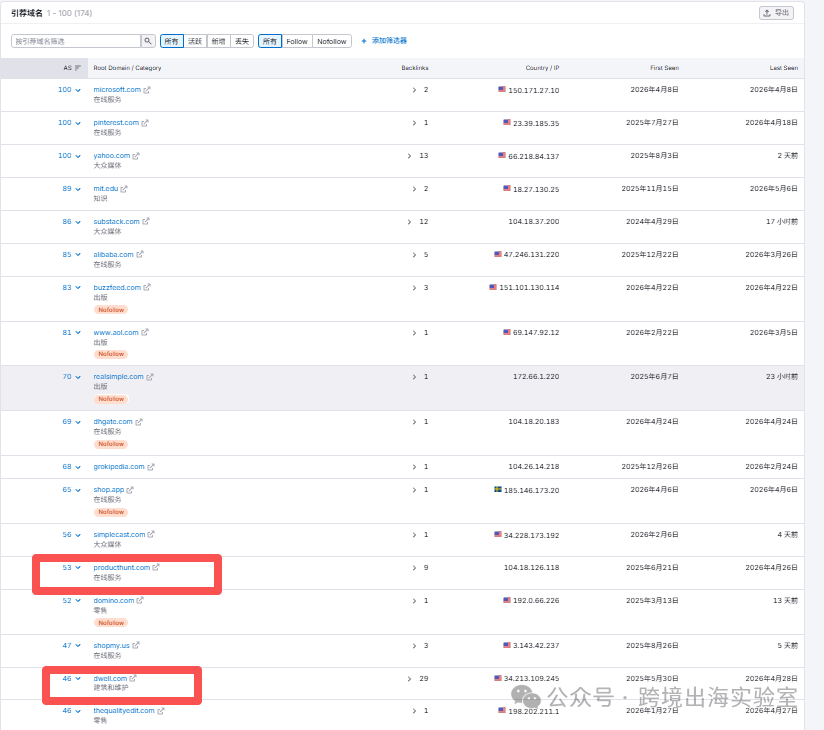
Task: Click Root Domain / Category column header
Action: [127, 68]
